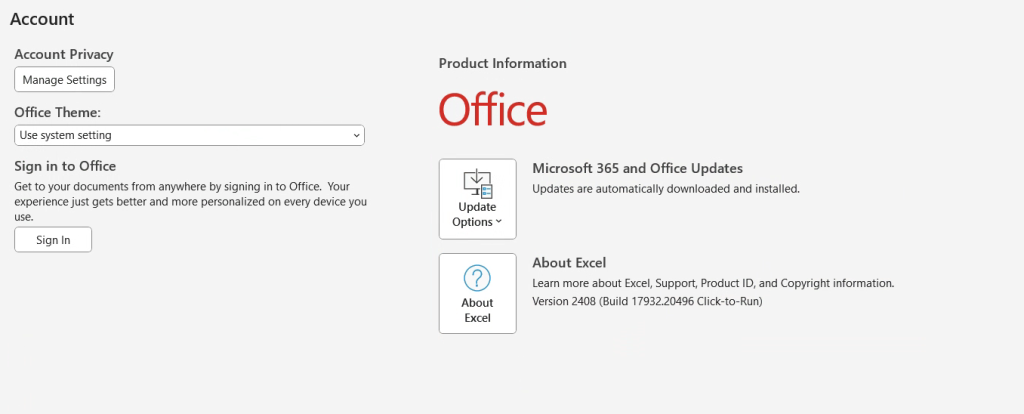
Task: Click the 'Account Privacy' section label
Action: (x=64, y=54)
